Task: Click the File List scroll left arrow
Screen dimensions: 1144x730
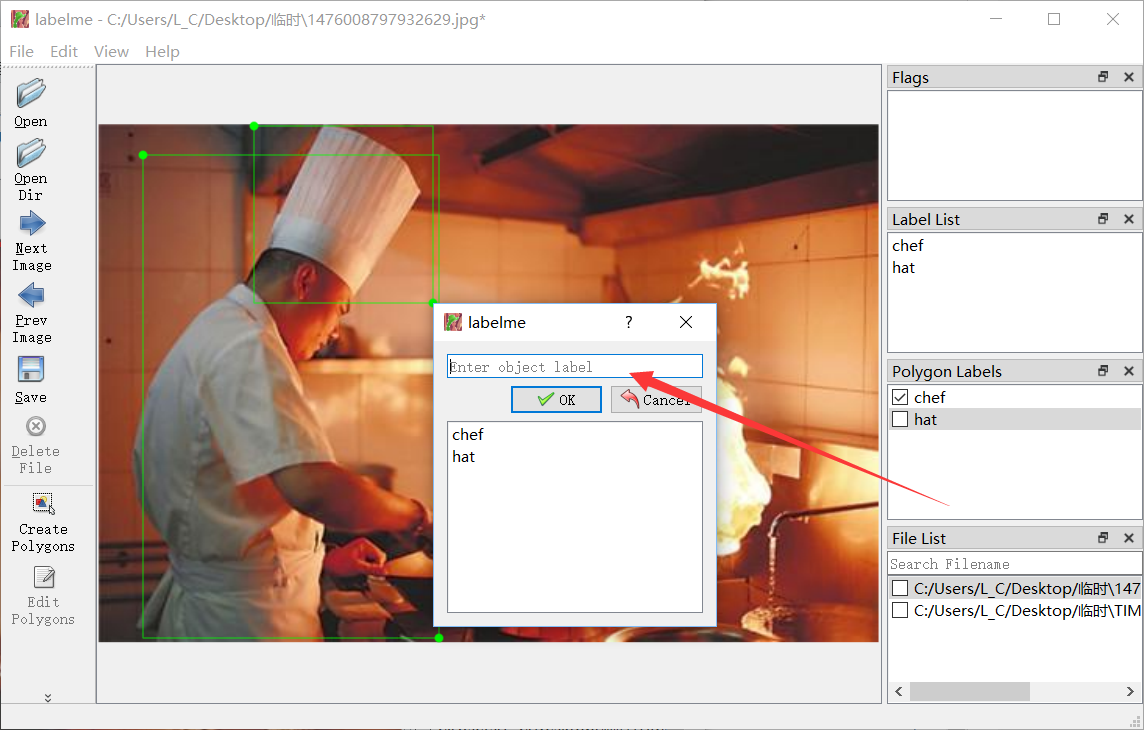Action: (899, 691)
